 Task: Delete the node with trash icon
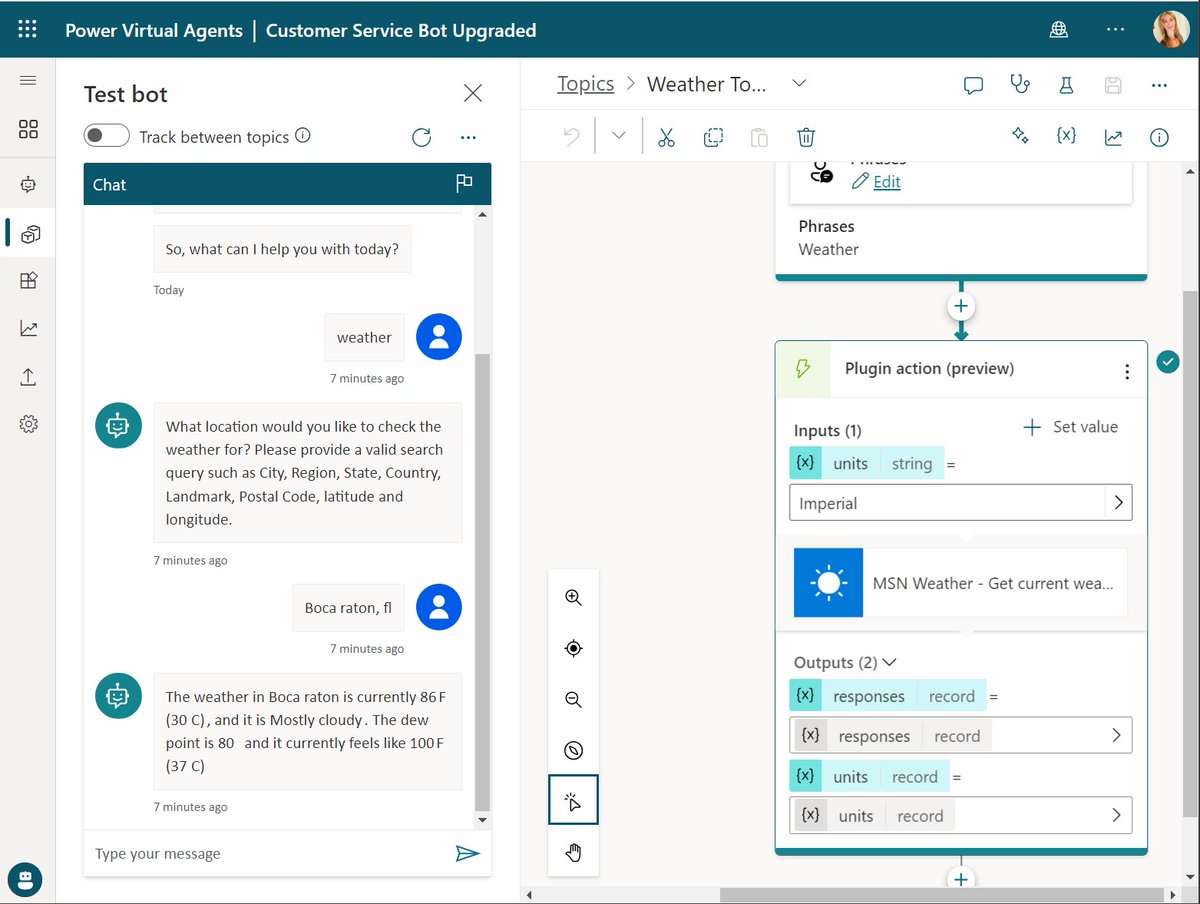click(806, 137)
